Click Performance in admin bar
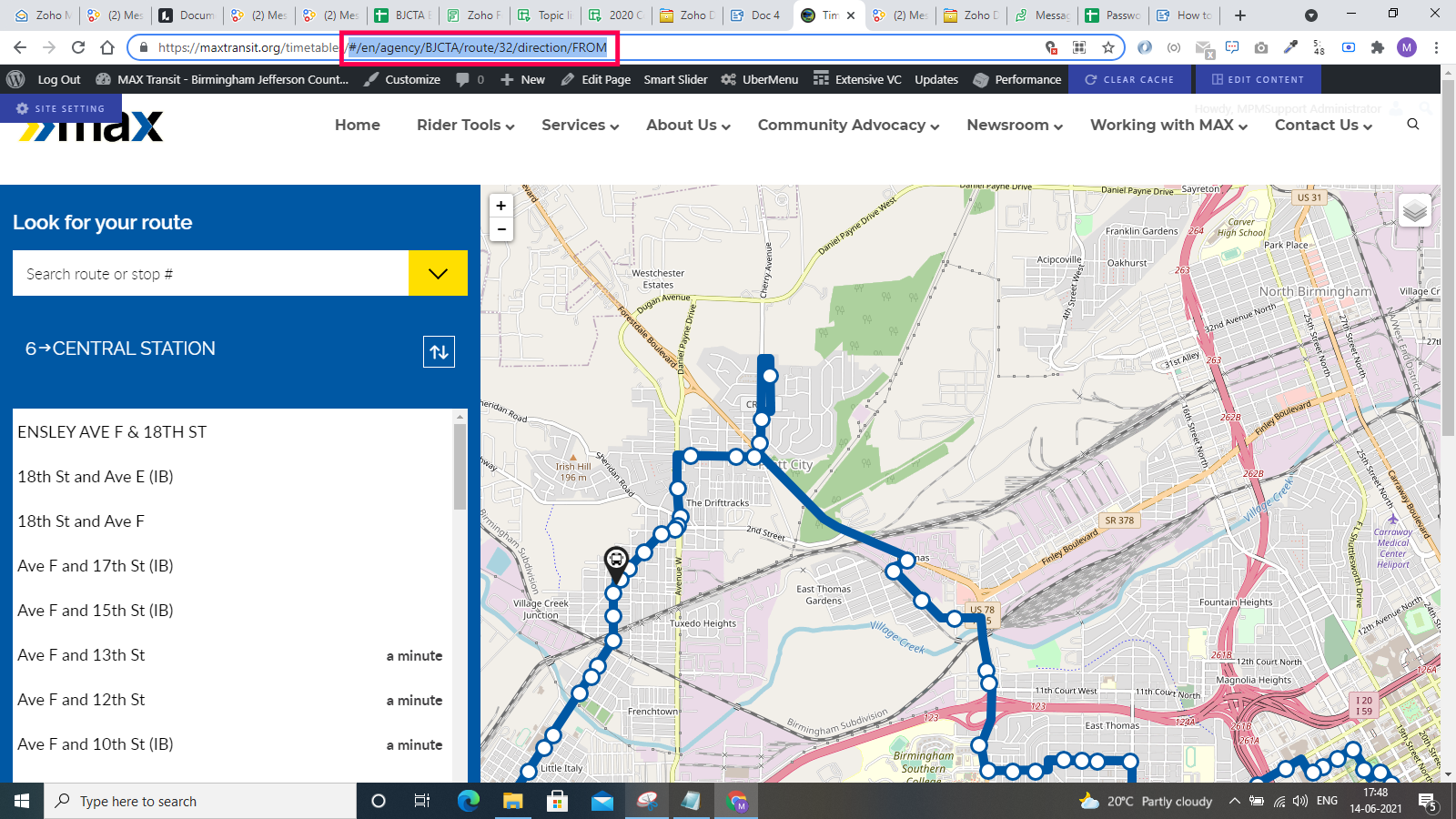The image size is (1456, 819). (1017, 79)
